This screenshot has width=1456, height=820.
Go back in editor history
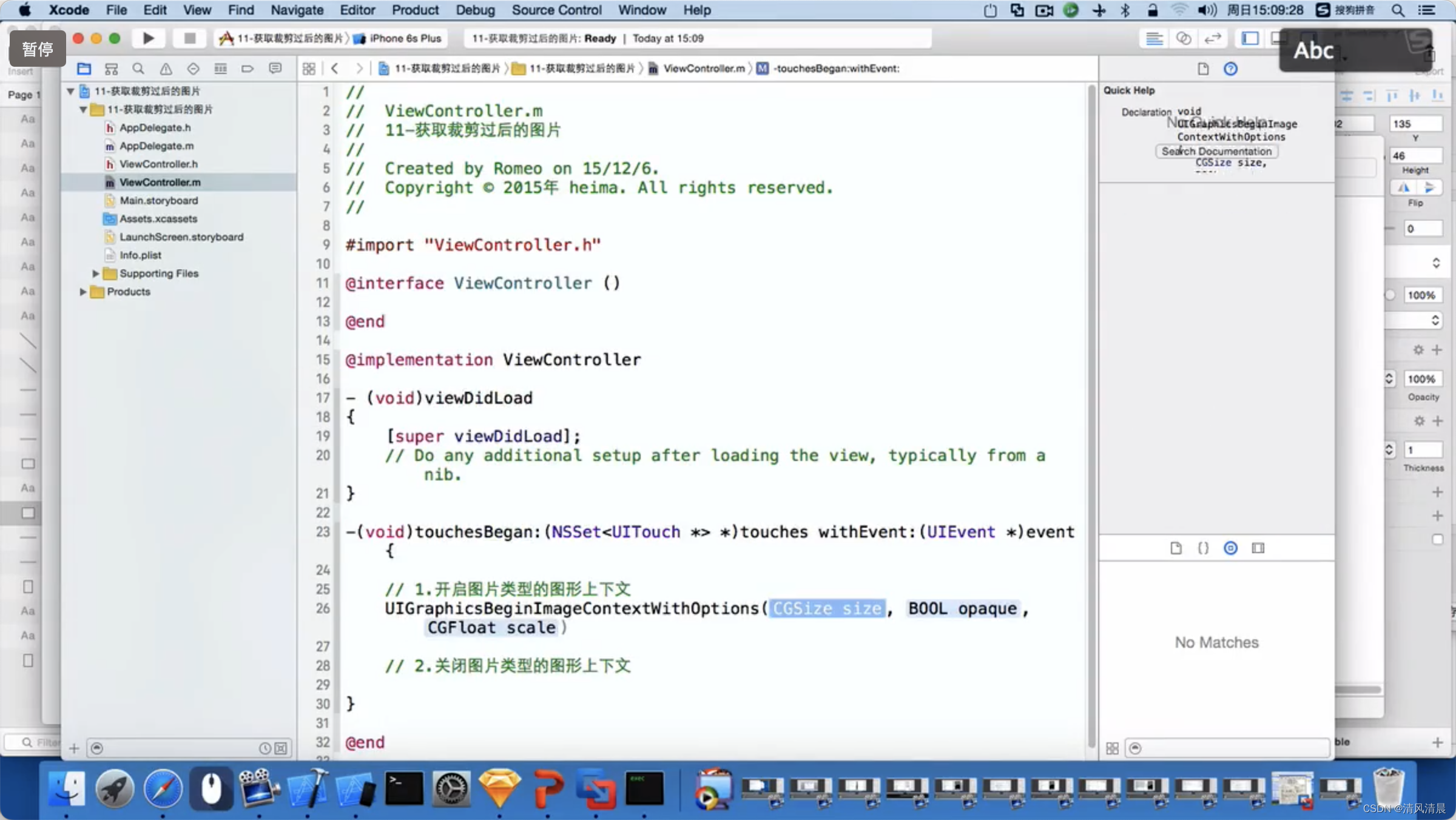click(334, 69)
